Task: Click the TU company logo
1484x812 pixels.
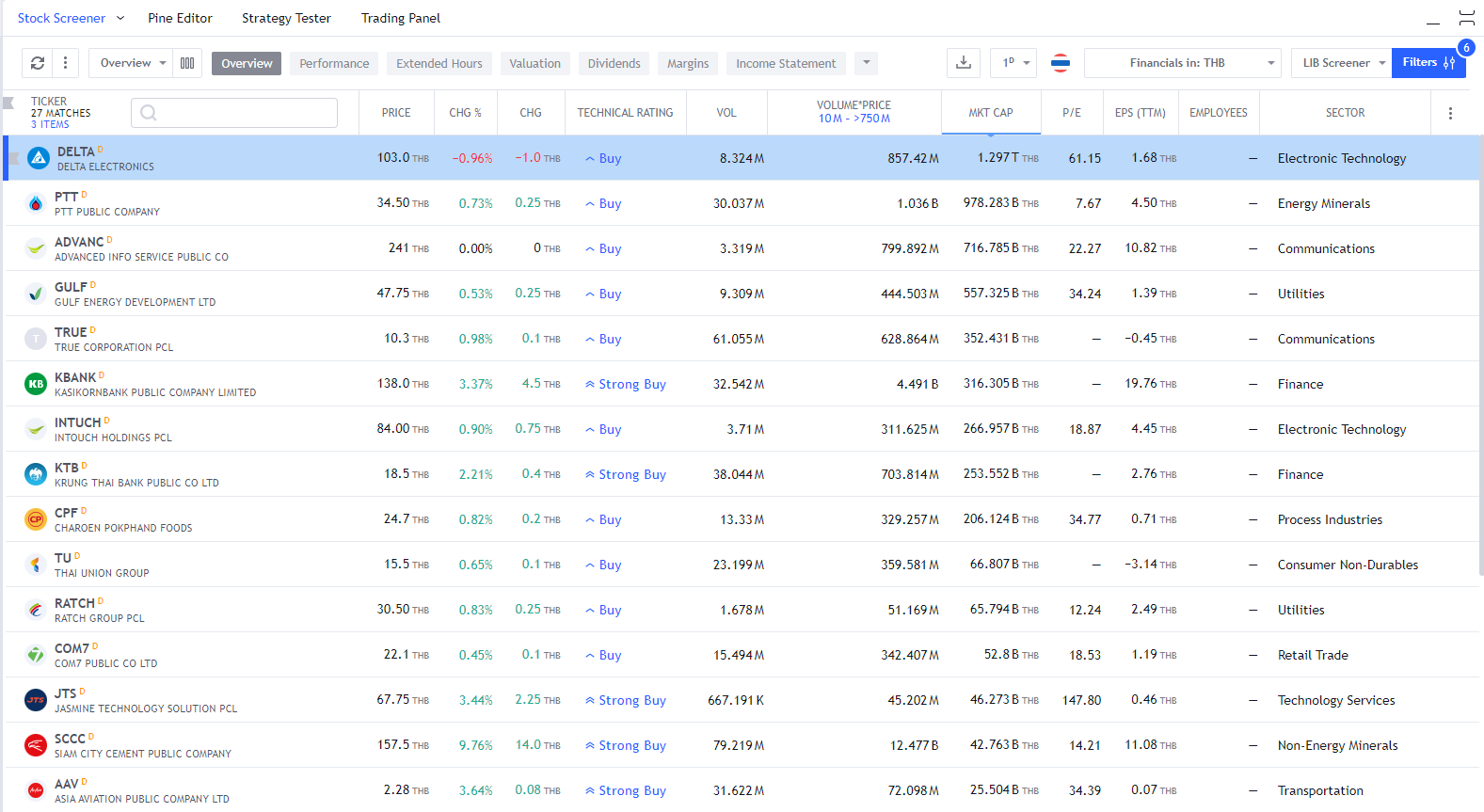Action: click(36, 565)
